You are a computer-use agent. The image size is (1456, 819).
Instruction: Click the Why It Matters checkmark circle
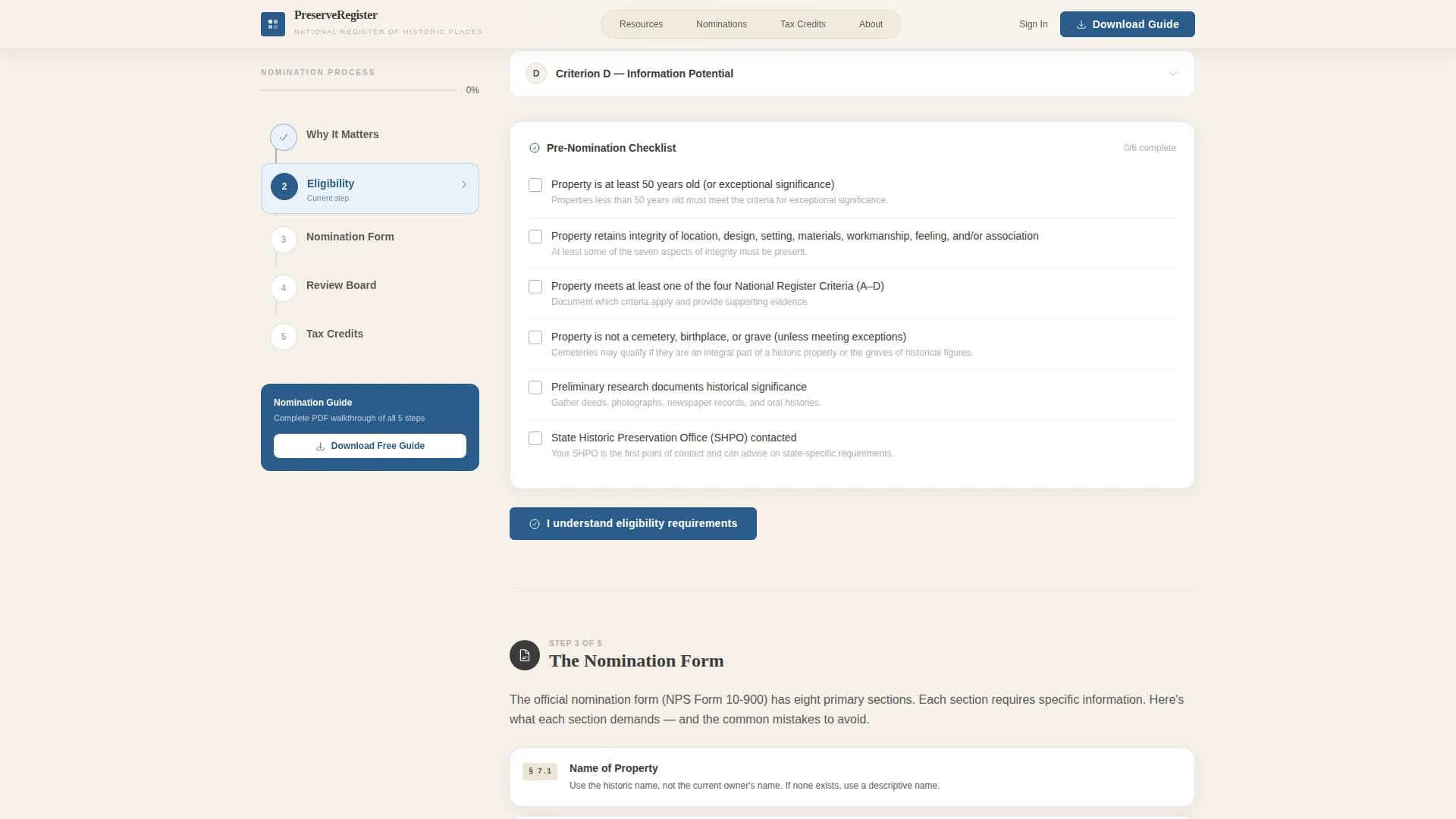284,137
